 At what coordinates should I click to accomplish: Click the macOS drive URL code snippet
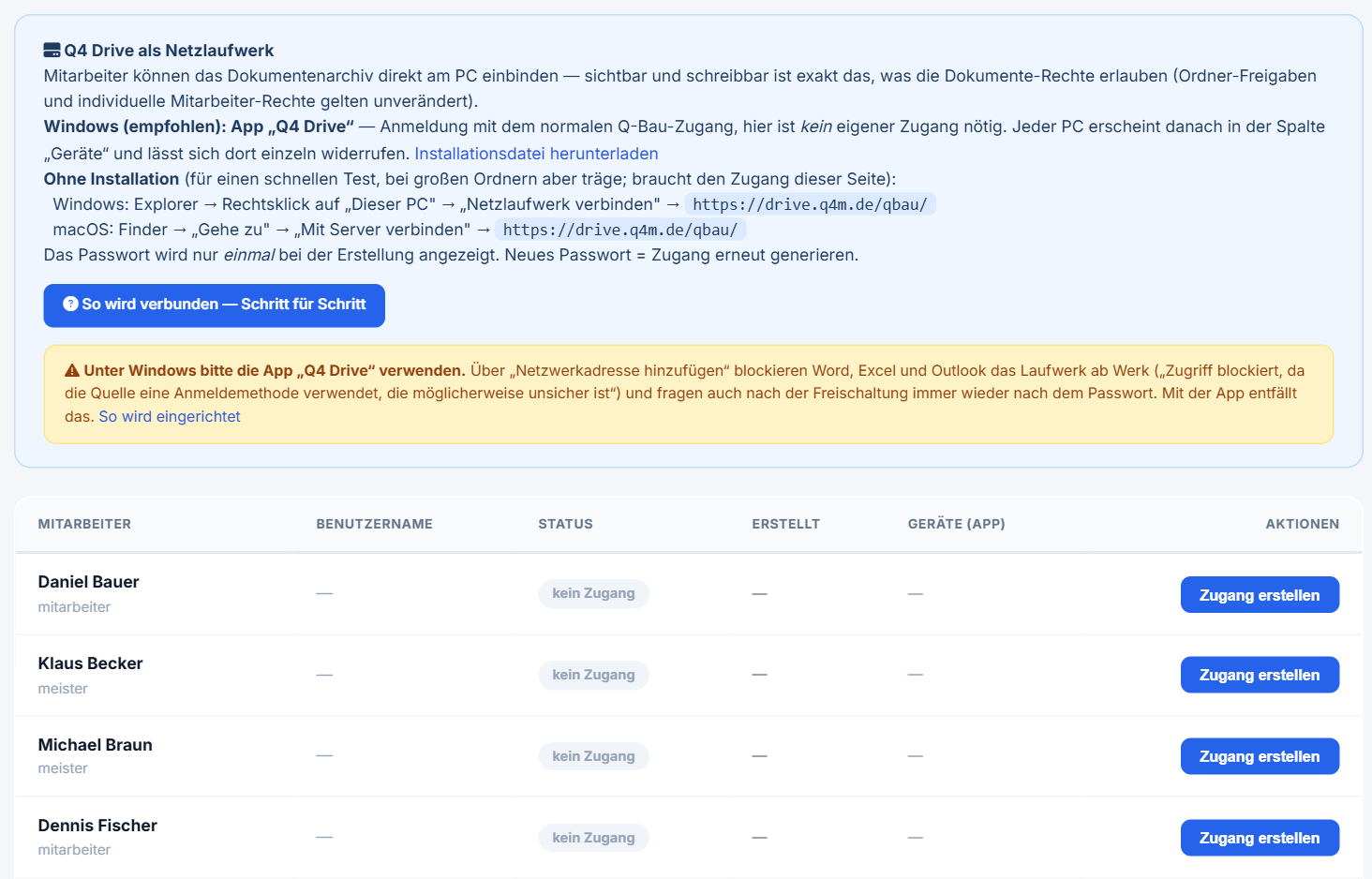click(620, 230)
